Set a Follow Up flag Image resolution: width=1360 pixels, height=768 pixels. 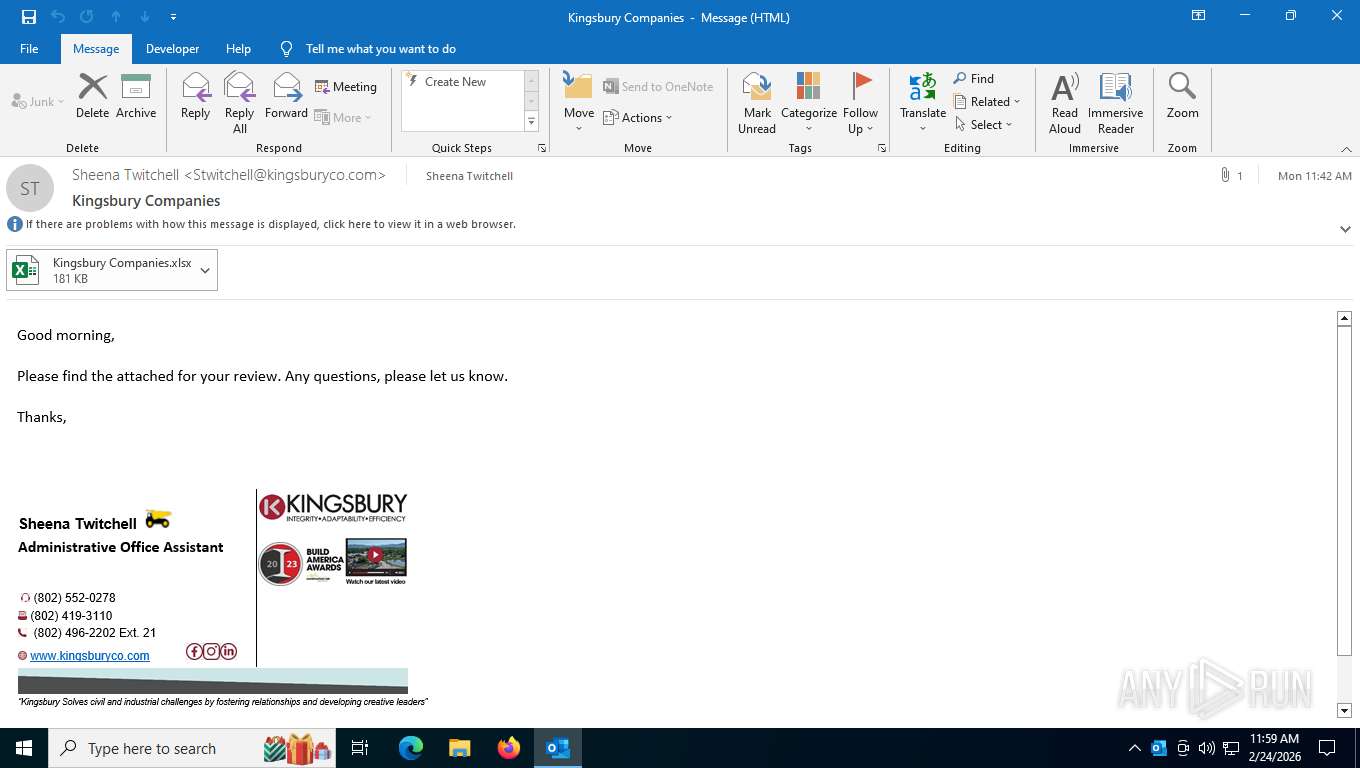[x=860, y=103]
